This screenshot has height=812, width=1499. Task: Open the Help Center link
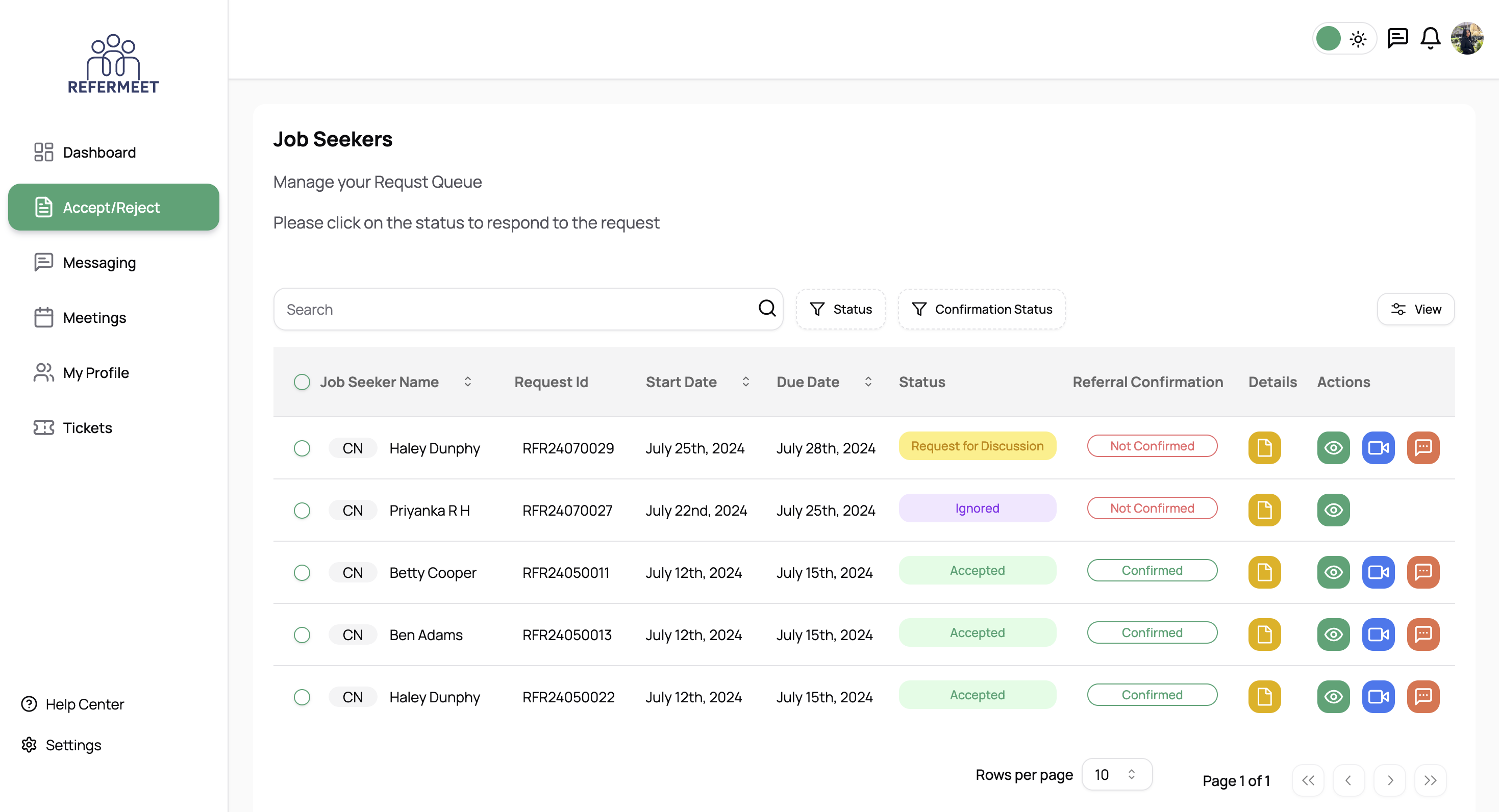click(x=73, y=704)
